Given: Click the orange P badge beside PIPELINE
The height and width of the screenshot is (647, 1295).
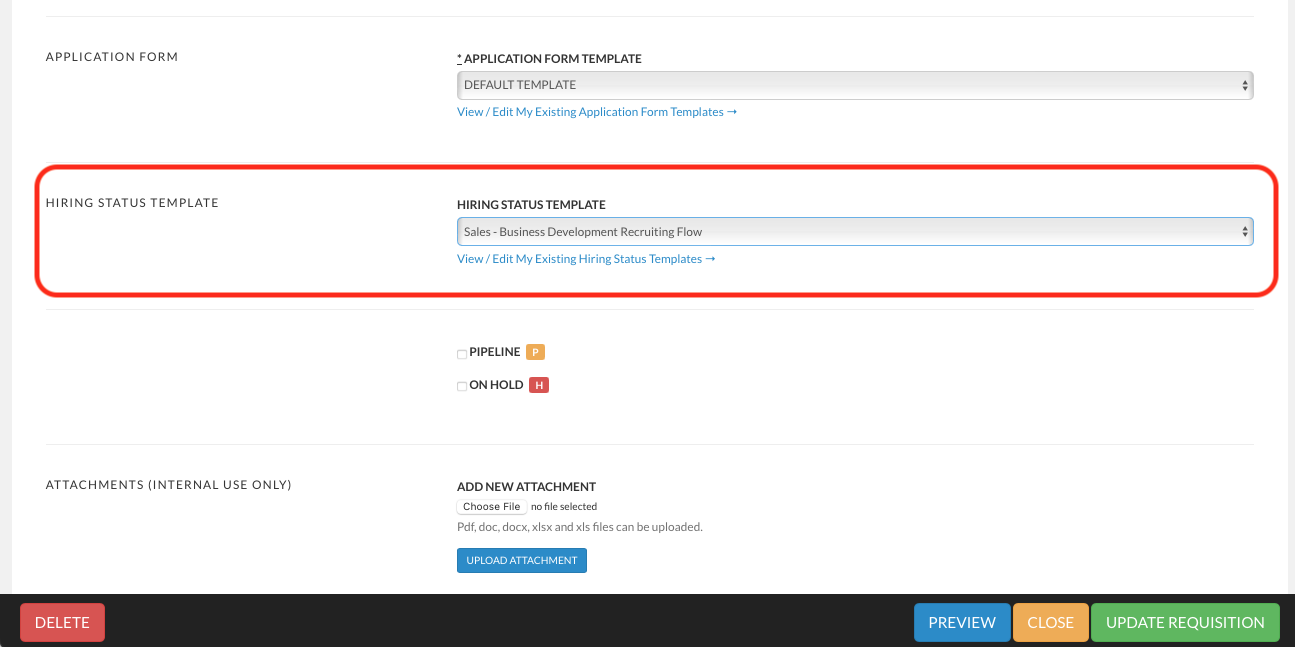Looking at the screenshot, I should click(x=535, y=352).
